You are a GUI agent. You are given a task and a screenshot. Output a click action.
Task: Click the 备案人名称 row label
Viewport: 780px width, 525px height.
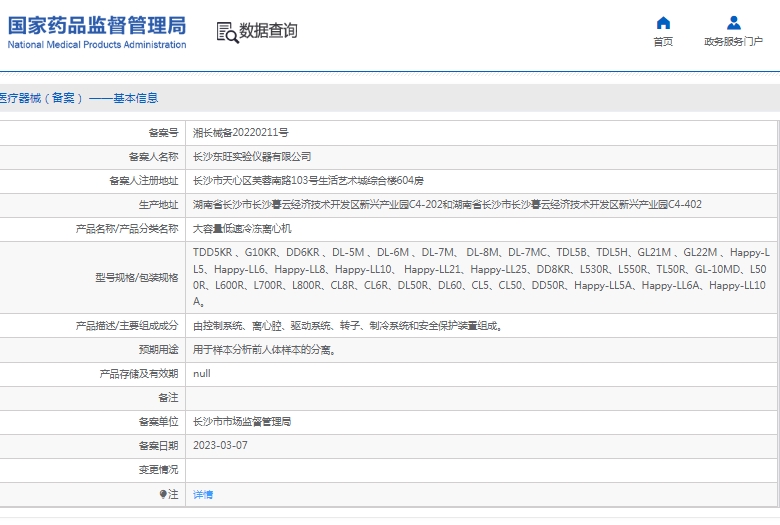coord(154,157)
